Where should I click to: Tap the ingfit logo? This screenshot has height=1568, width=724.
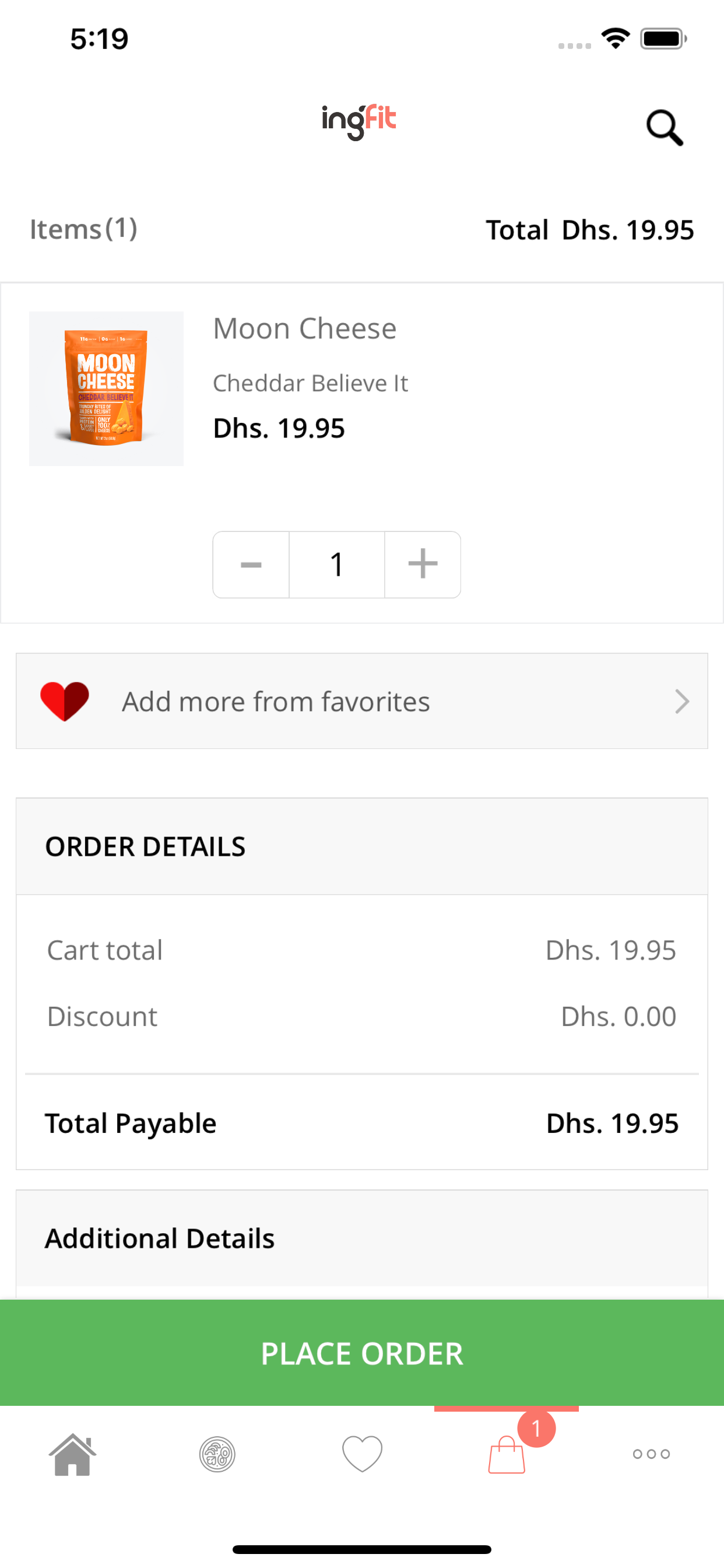click(x=359, y=121)
